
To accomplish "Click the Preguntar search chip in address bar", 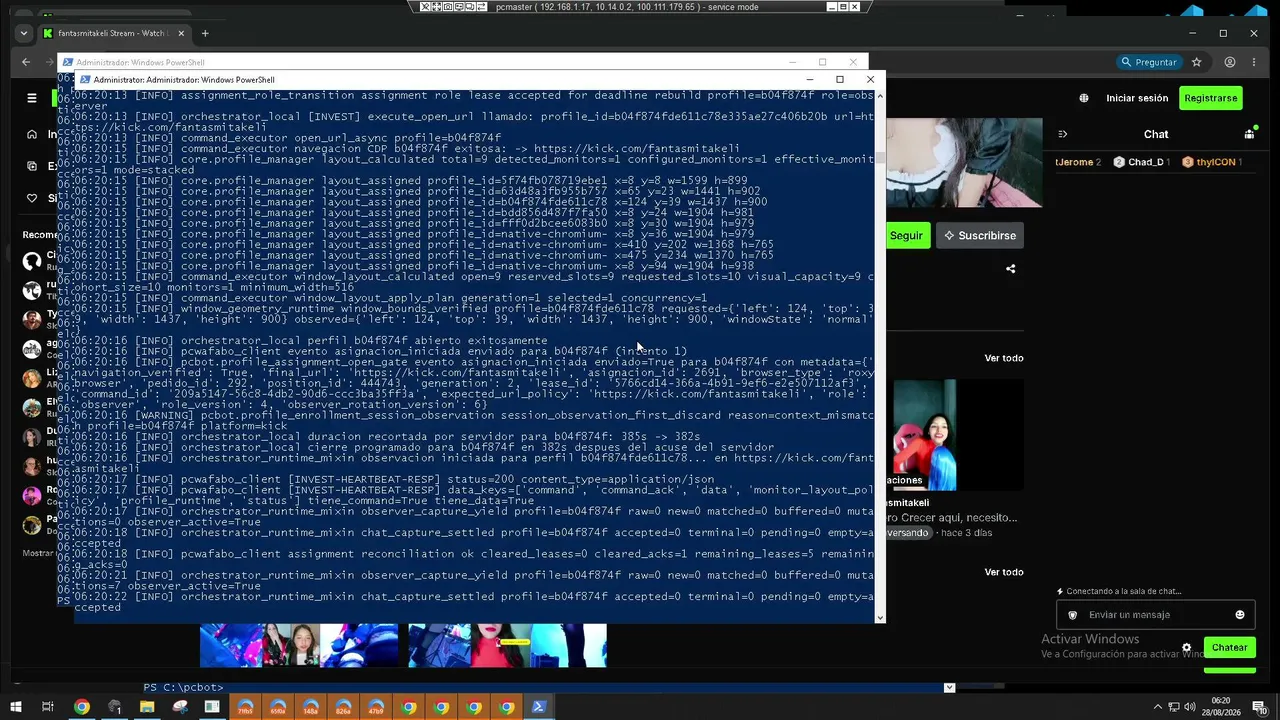I will (1148, 62).
